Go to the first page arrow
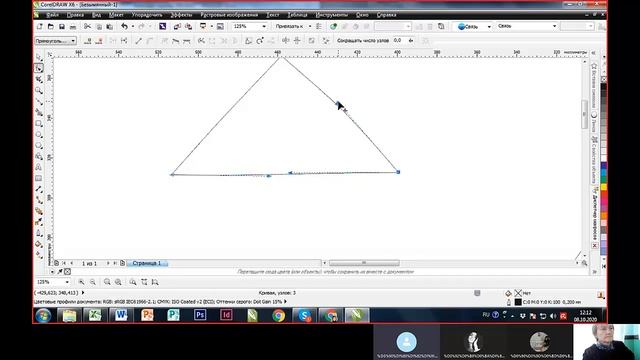Image resolution: width=640 pixels, height=360 pixels. (64, 263)
